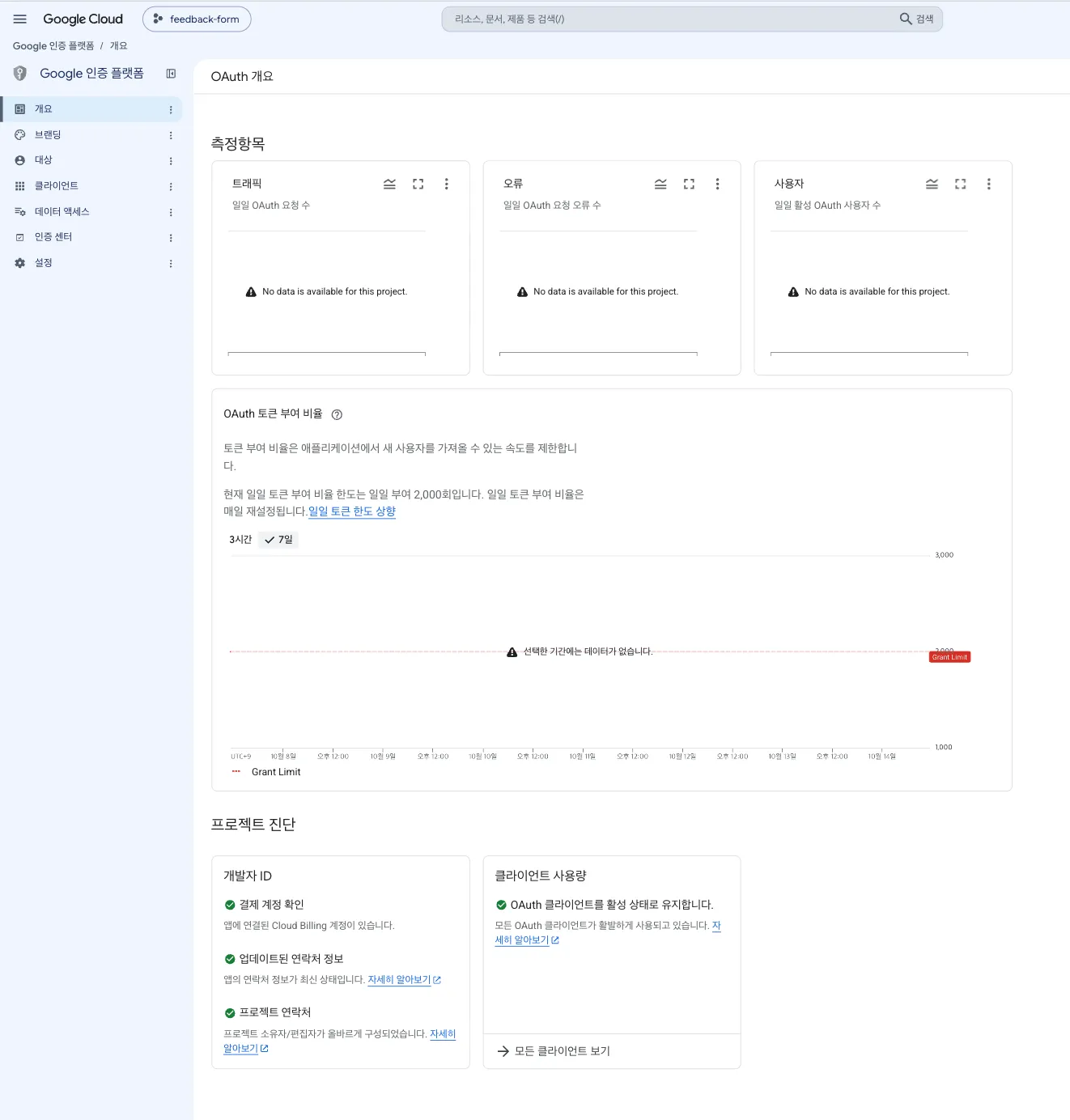Open the three-dot menu next to 대상
The width and height of the screenshot is (1070, 1120).
(x=171, y=160)
